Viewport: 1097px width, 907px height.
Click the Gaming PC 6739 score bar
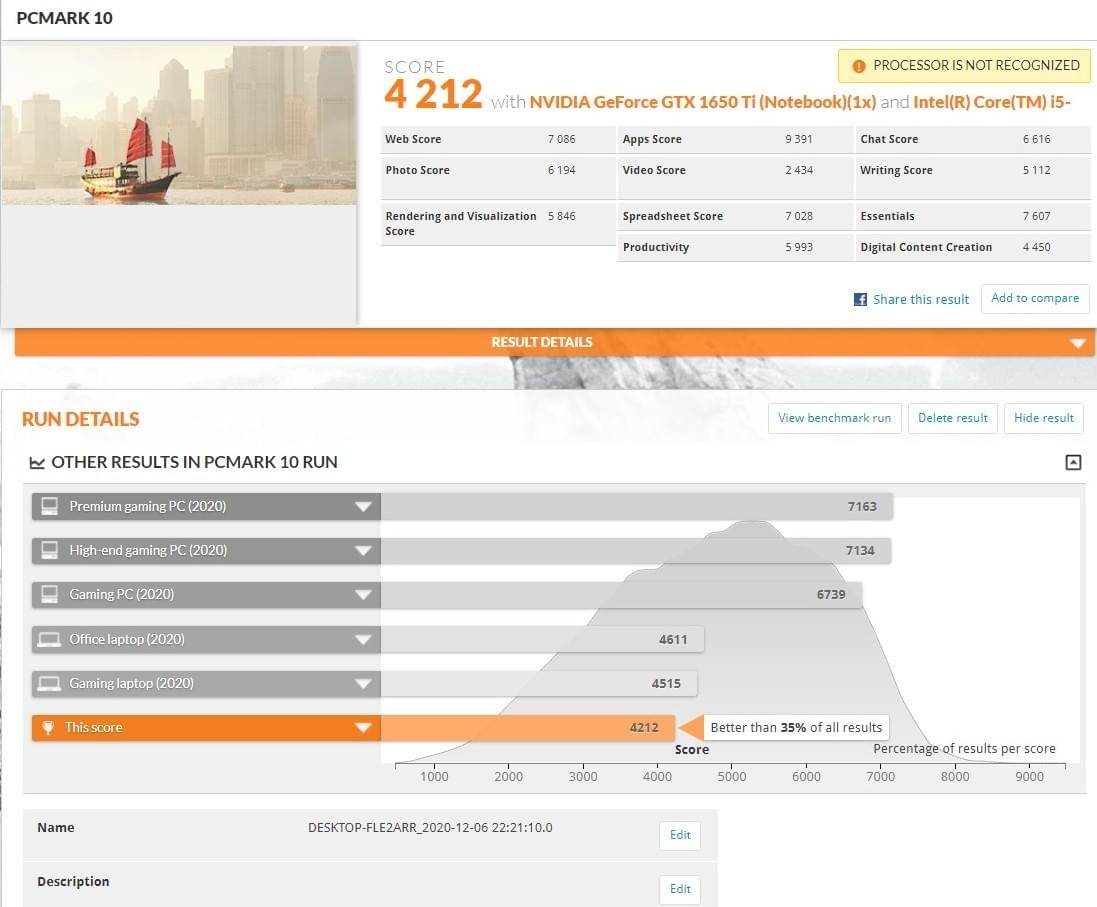point(621,594)
